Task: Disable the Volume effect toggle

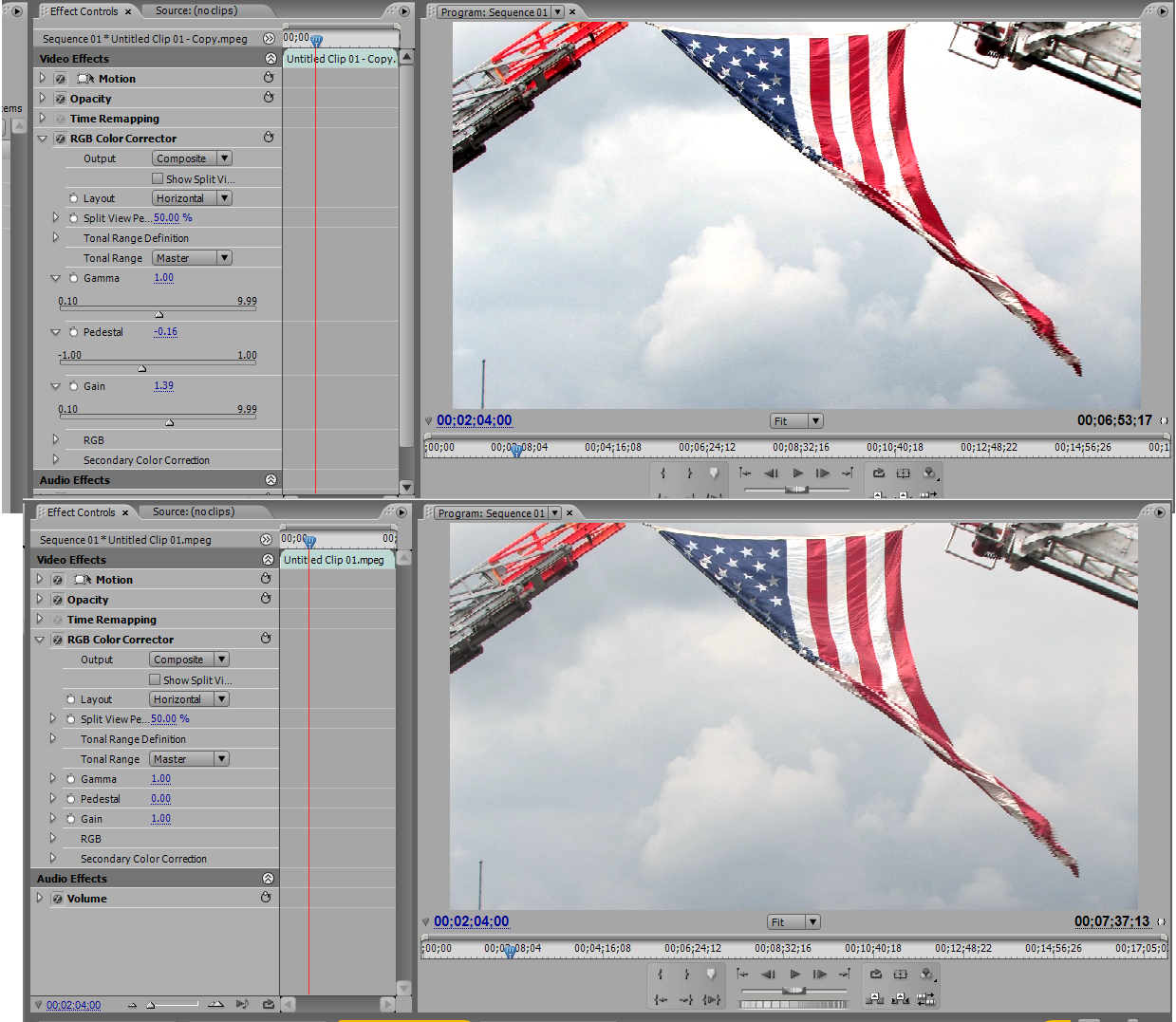Action: coord(58,899)
